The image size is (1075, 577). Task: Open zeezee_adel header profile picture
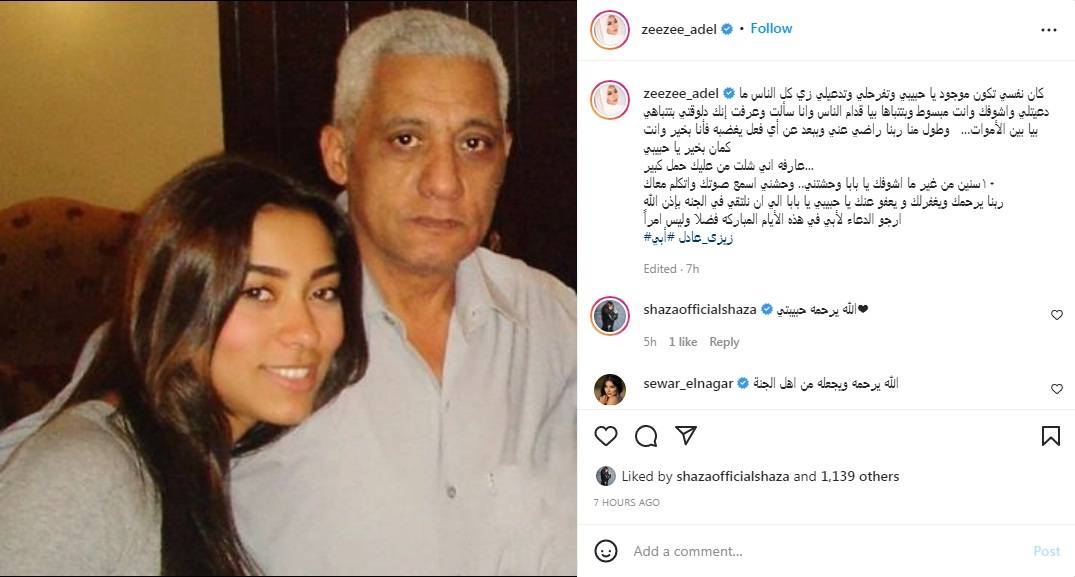[x=610, y=29]
